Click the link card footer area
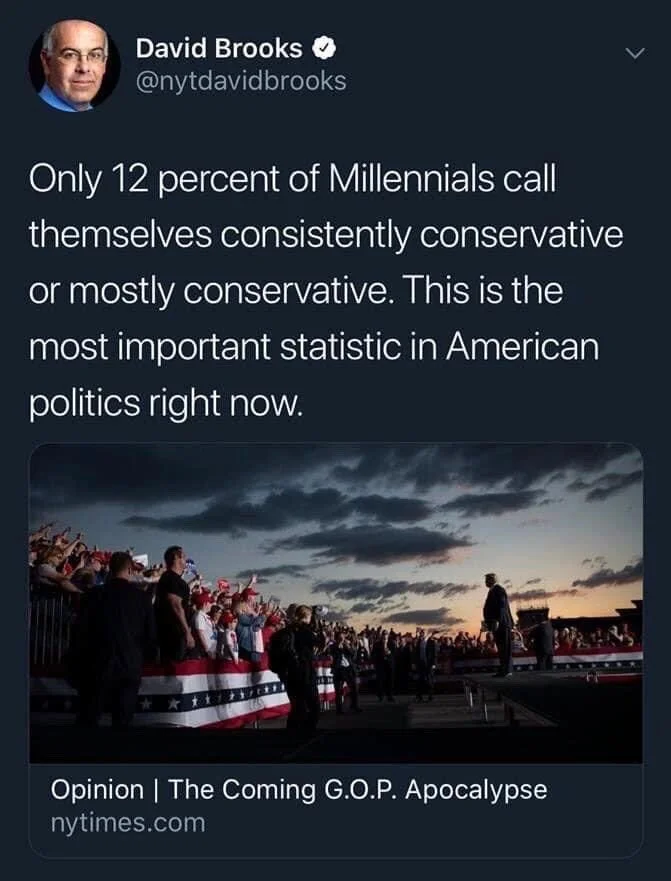Screen dimensions: 671x881 [x=336, y=810]
